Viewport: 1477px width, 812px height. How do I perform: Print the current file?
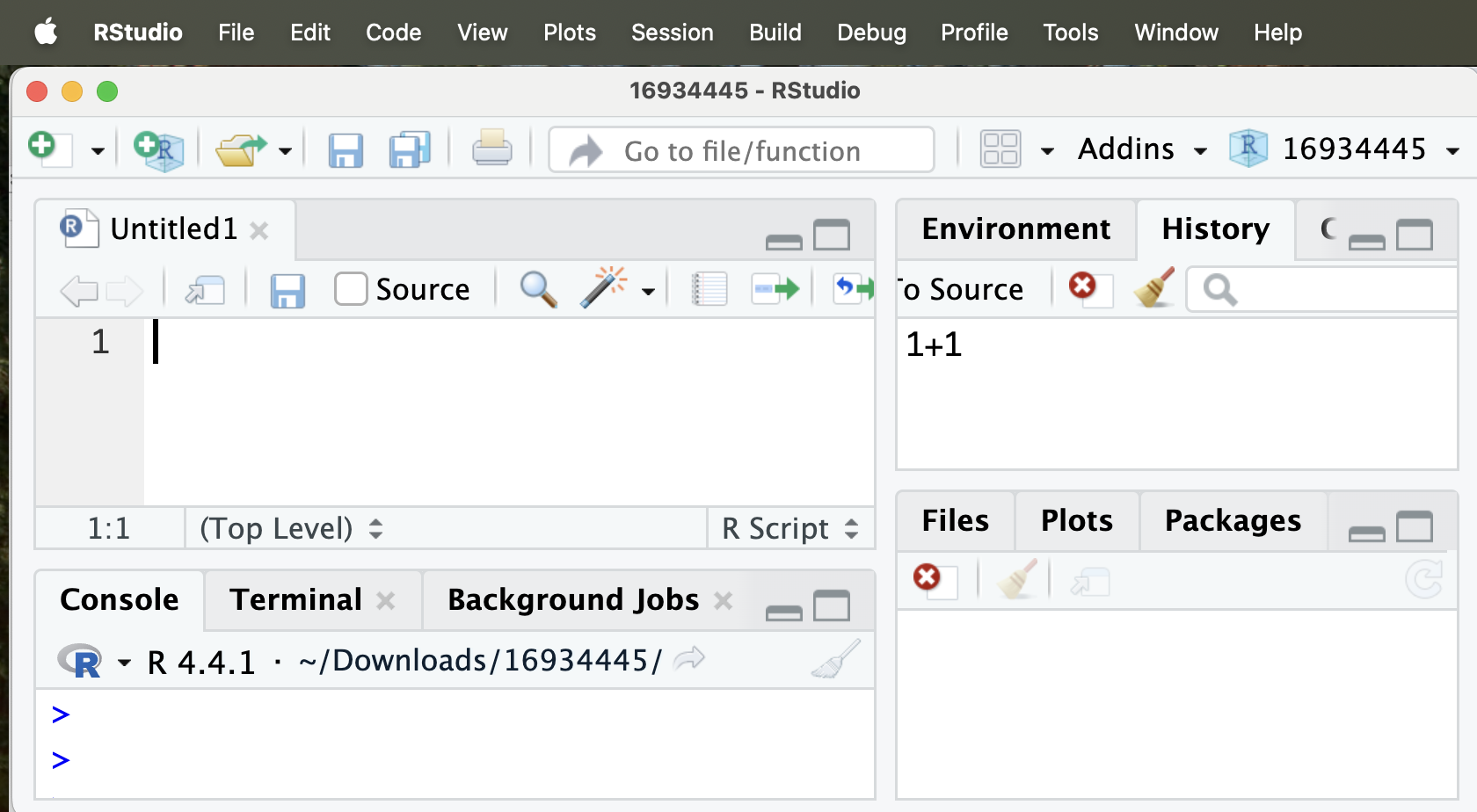[x=491, y=149]
